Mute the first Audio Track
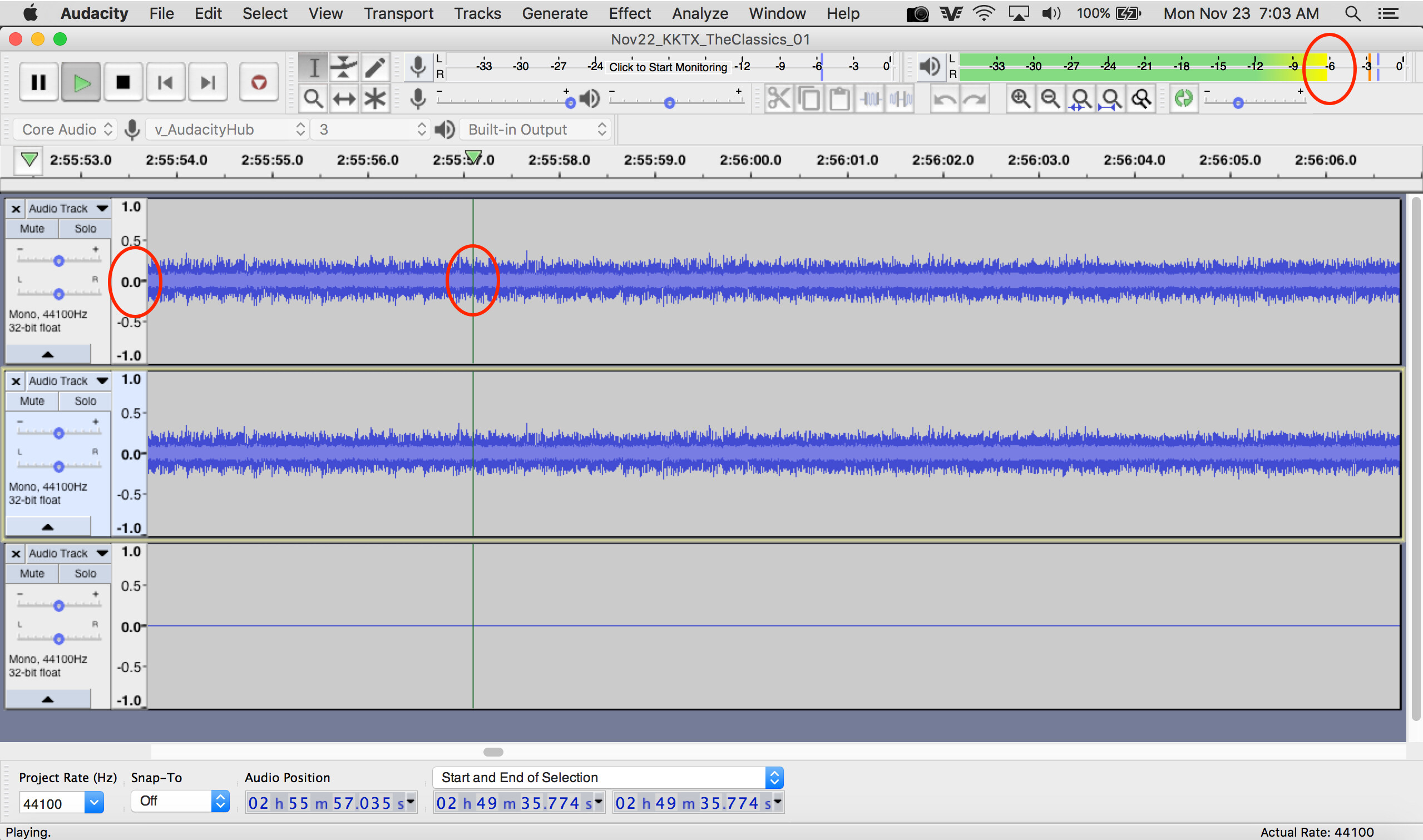This screenshot has width=1423, height=840. tap(32, 229)
